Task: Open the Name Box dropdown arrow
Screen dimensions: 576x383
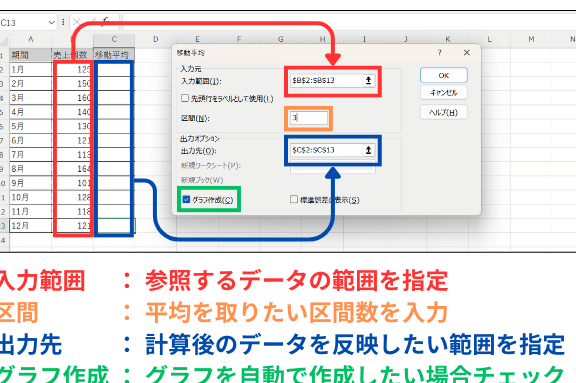Action: point(51,22)
